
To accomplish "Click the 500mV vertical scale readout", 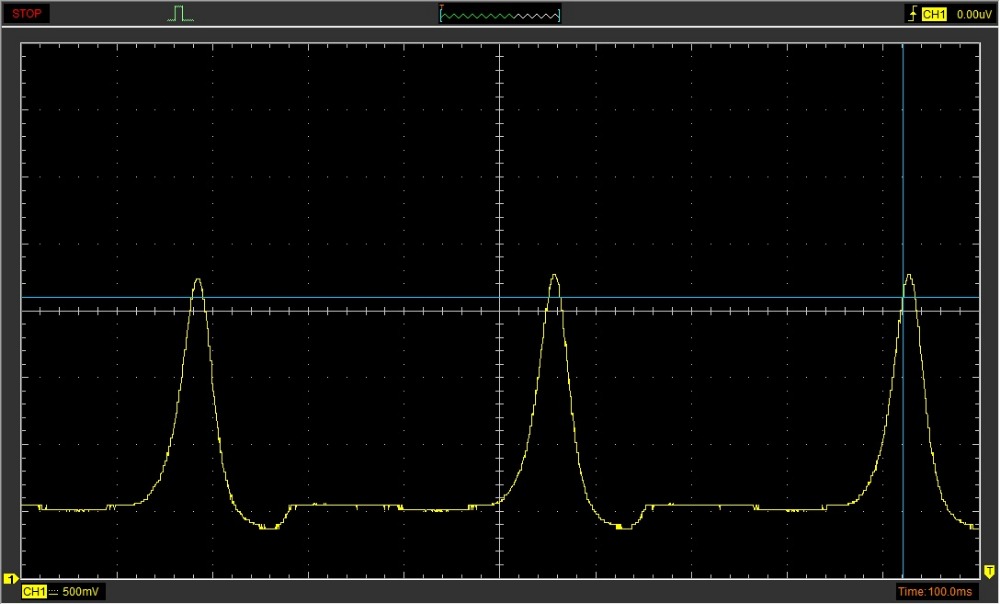I will pos(80,592).
